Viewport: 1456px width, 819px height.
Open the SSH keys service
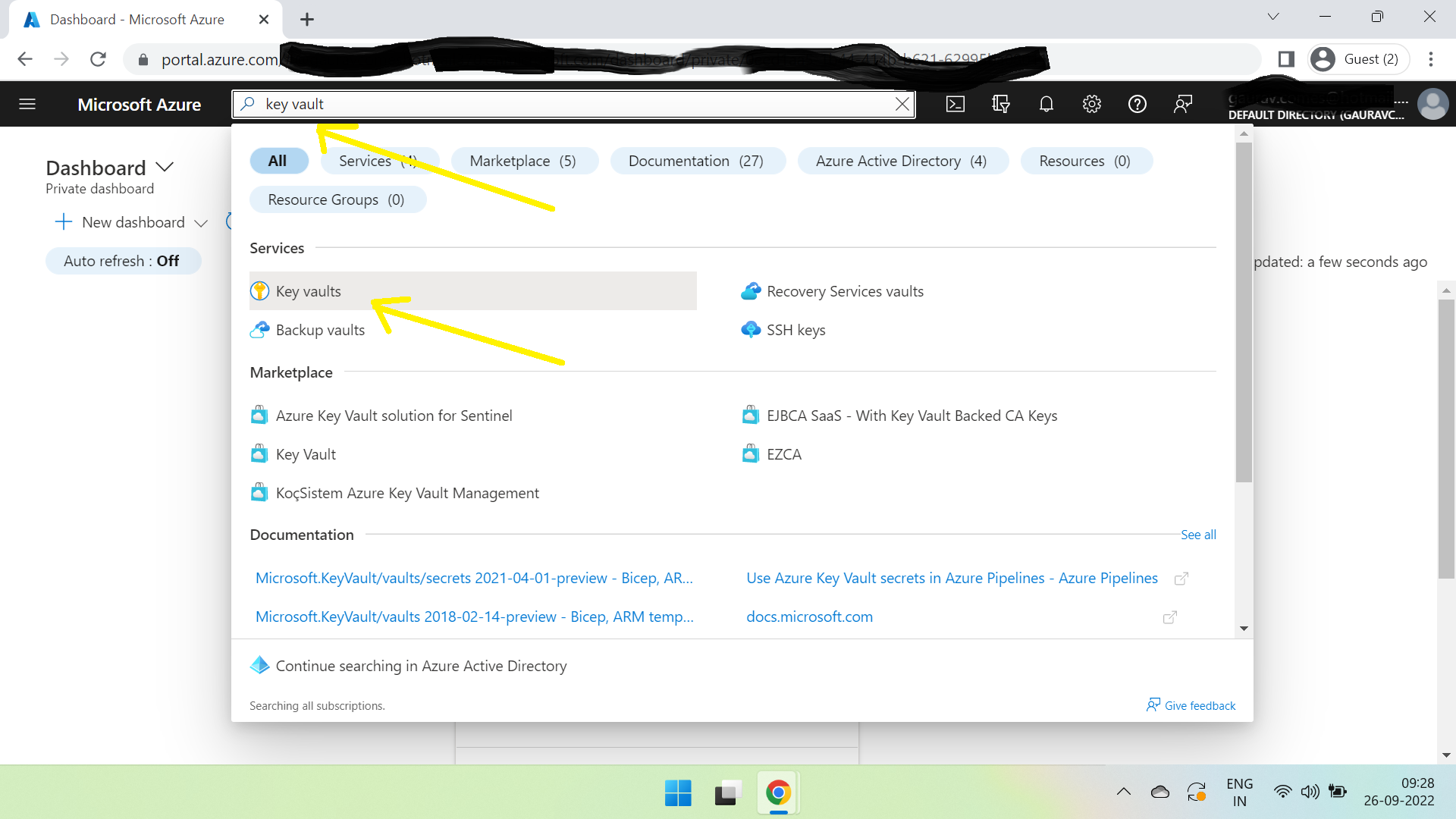tap(795, 330)
